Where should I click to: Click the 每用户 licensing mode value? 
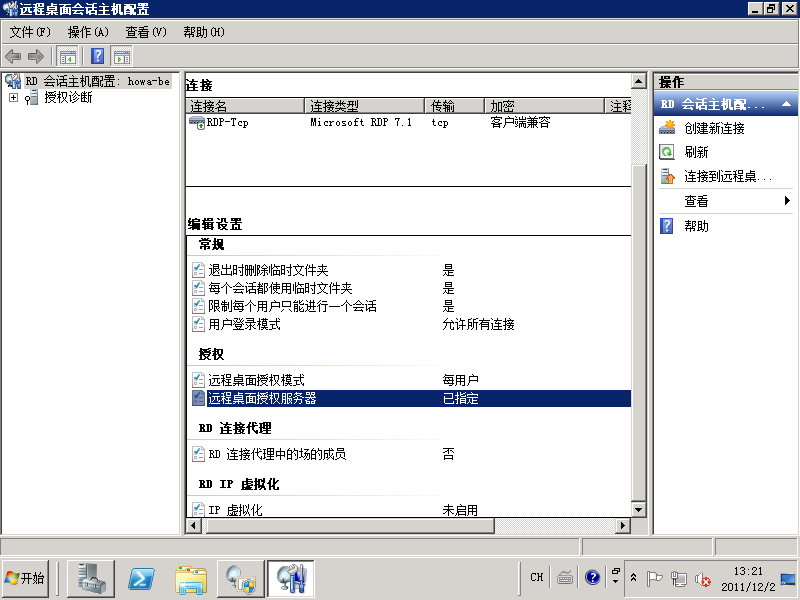(460, 380)
